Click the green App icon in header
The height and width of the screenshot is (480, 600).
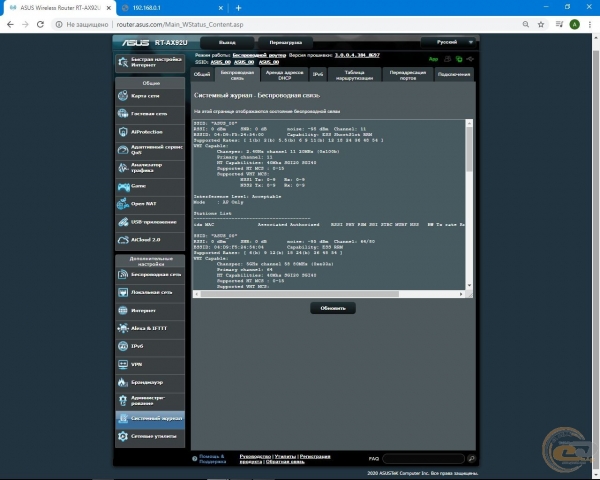tap(433, 59)
